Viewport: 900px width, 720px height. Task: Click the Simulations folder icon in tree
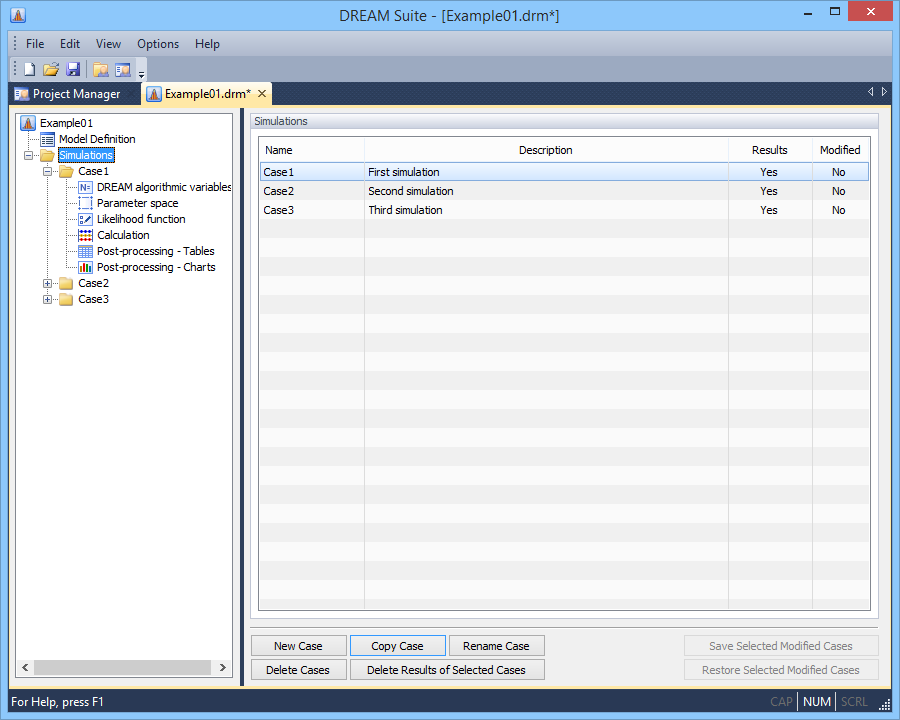pyautogui.click(x=48, y=155)
